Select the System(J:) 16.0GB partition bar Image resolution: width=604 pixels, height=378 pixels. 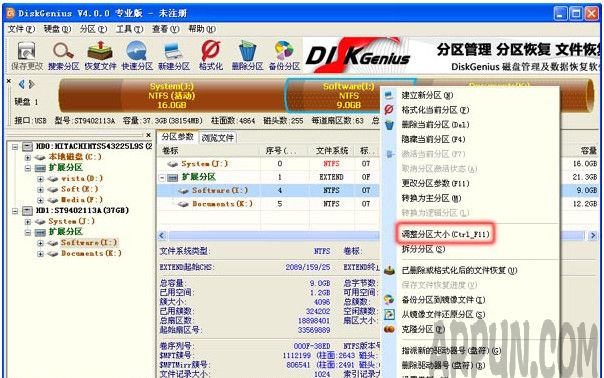click(171, 96)
